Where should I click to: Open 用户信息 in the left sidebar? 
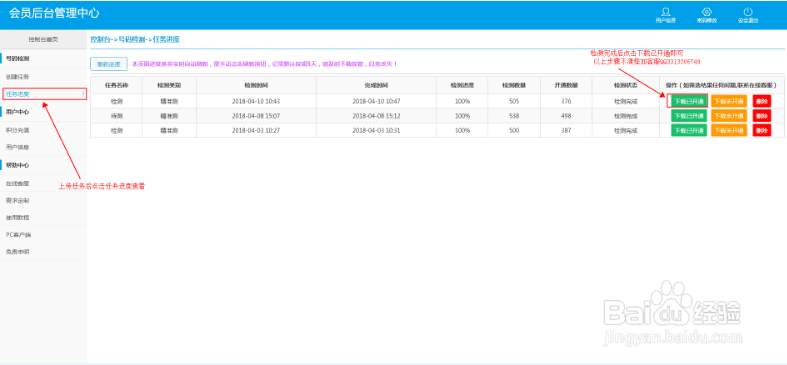click(x=18, y=148)
